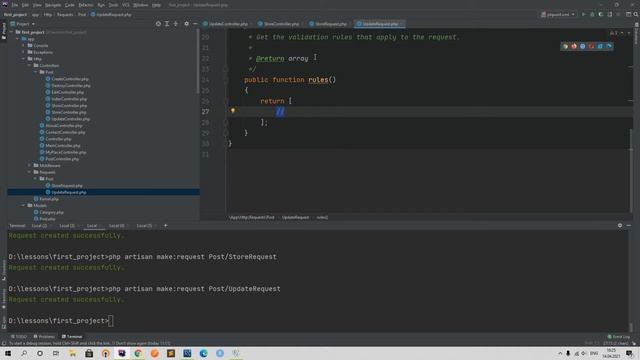Click the collapse all icon in Project panel

click(x=176, y=24)
